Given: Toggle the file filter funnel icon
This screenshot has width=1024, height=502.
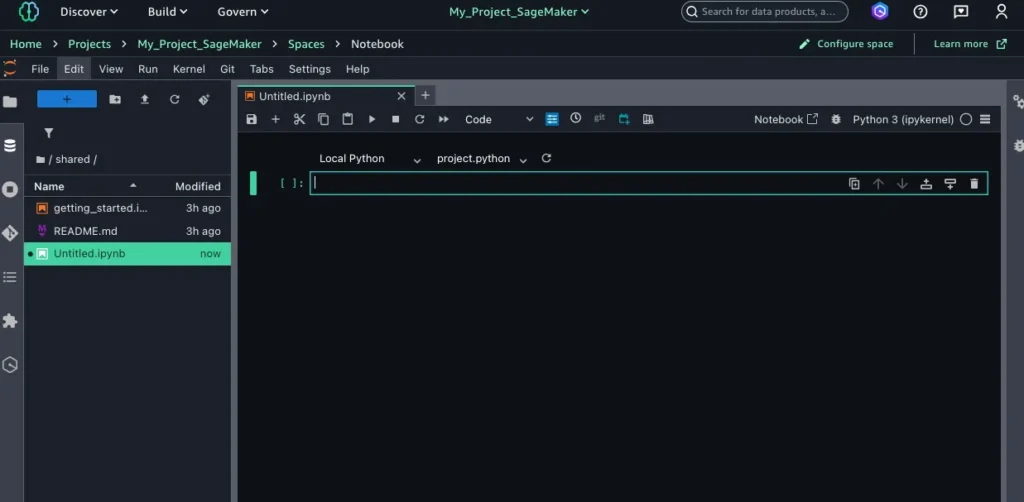Looking at the screenshot, I should pos(48,133).
